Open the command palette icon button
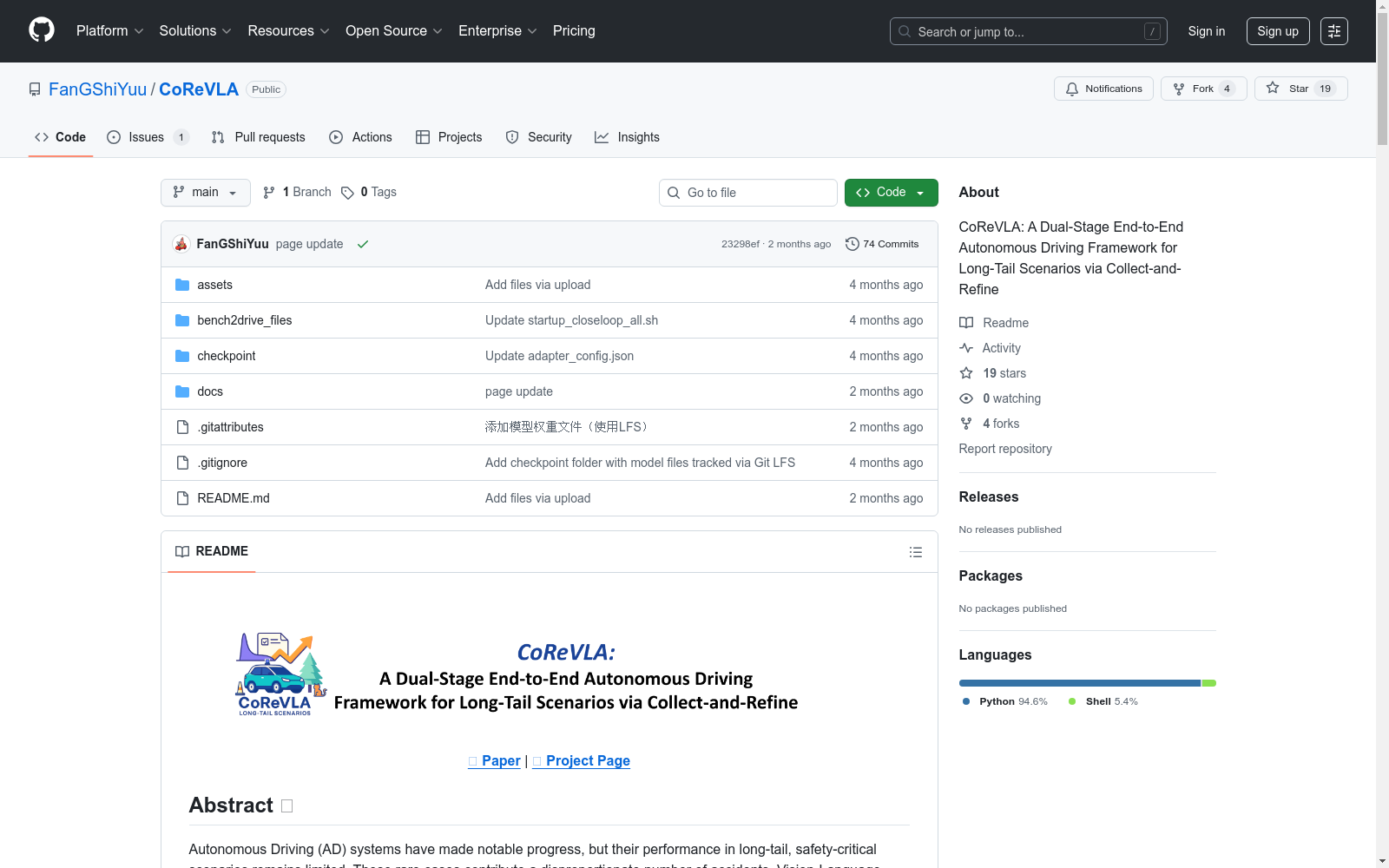This screenshot has height=868, width=1389. coord(1334,31)
